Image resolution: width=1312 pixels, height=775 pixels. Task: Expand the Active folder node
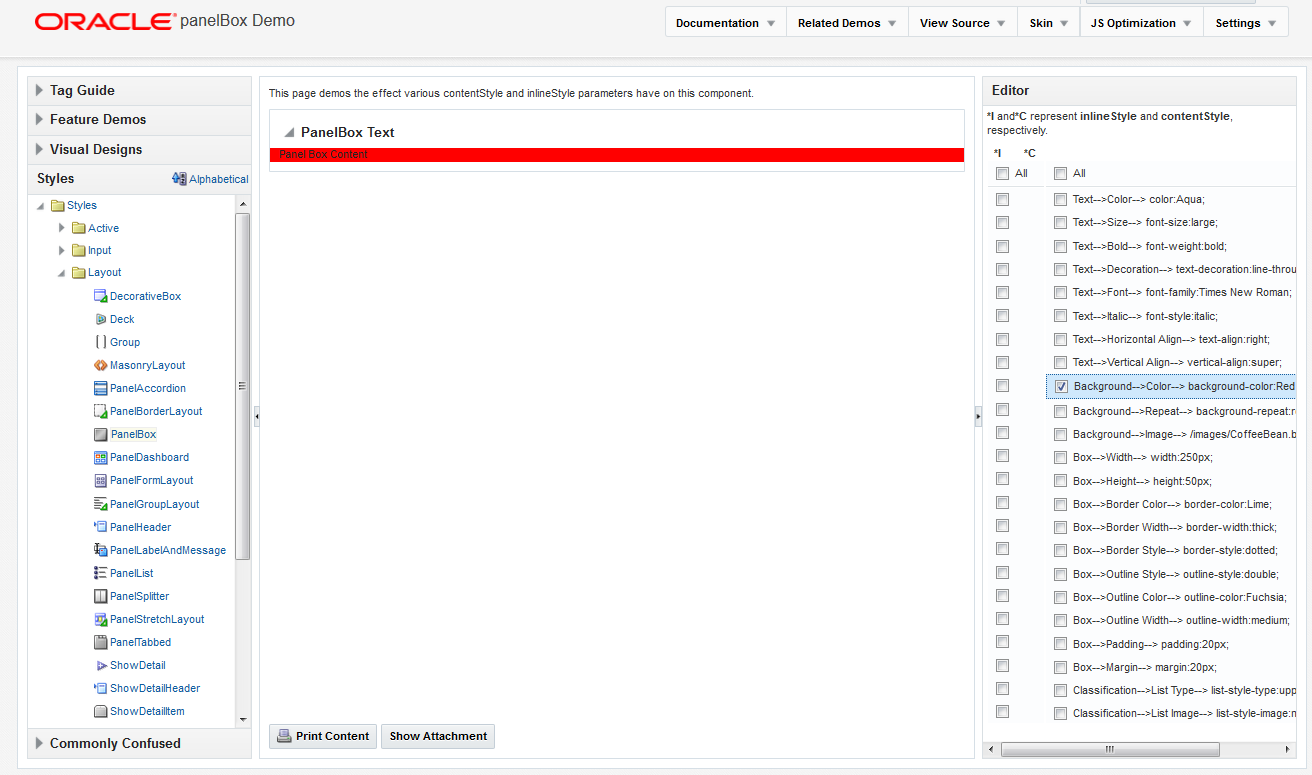(62, 228)
